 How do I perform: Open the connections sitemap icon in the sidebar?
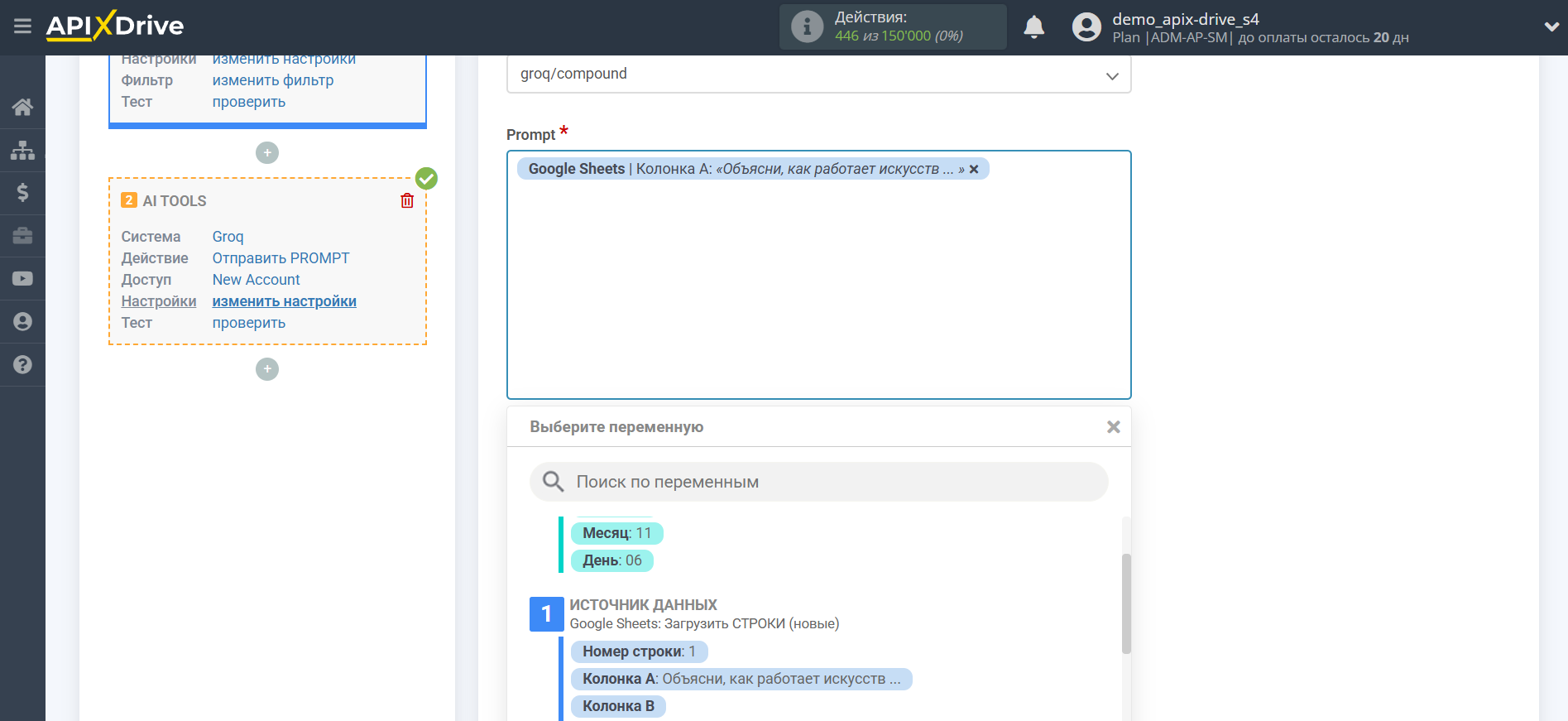[22, 150]
